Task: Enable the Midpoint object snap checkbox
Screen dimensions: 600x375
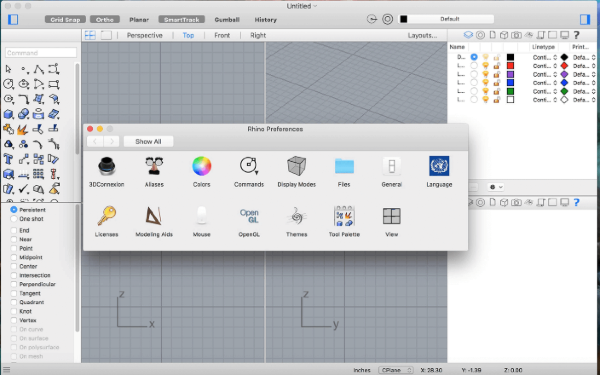Action: [14, 258]
